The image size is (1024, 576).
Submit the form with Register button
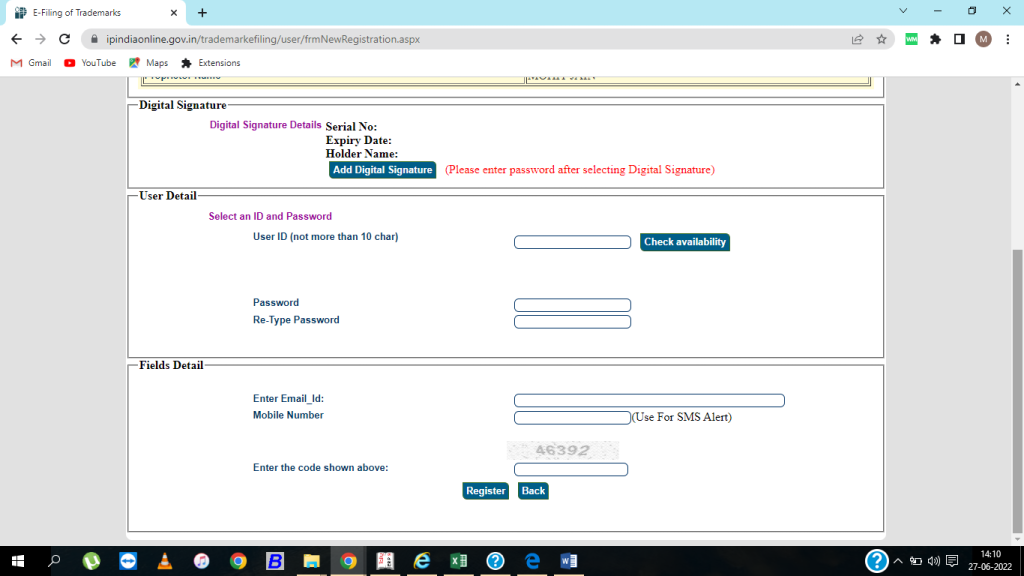(x=485, y=491)
